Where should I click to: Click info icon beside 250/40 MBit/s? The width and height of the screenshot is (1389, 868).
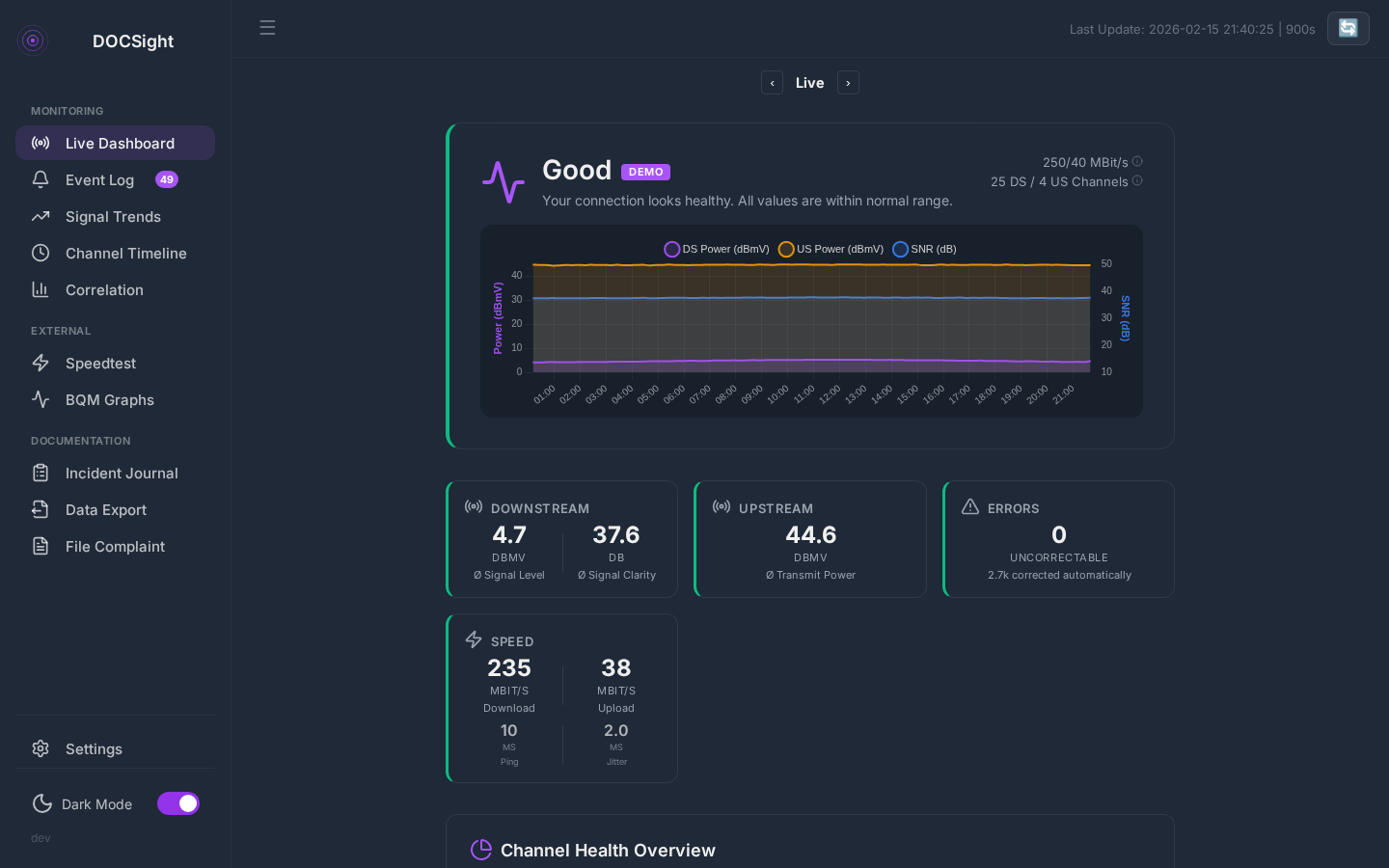1137,162
